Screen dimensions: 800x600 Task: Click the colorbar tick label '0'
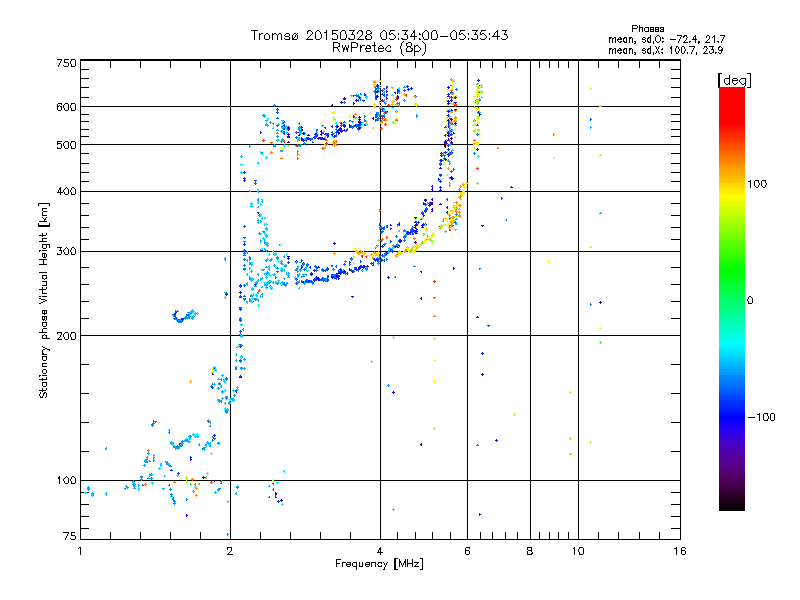pos(749,301)
